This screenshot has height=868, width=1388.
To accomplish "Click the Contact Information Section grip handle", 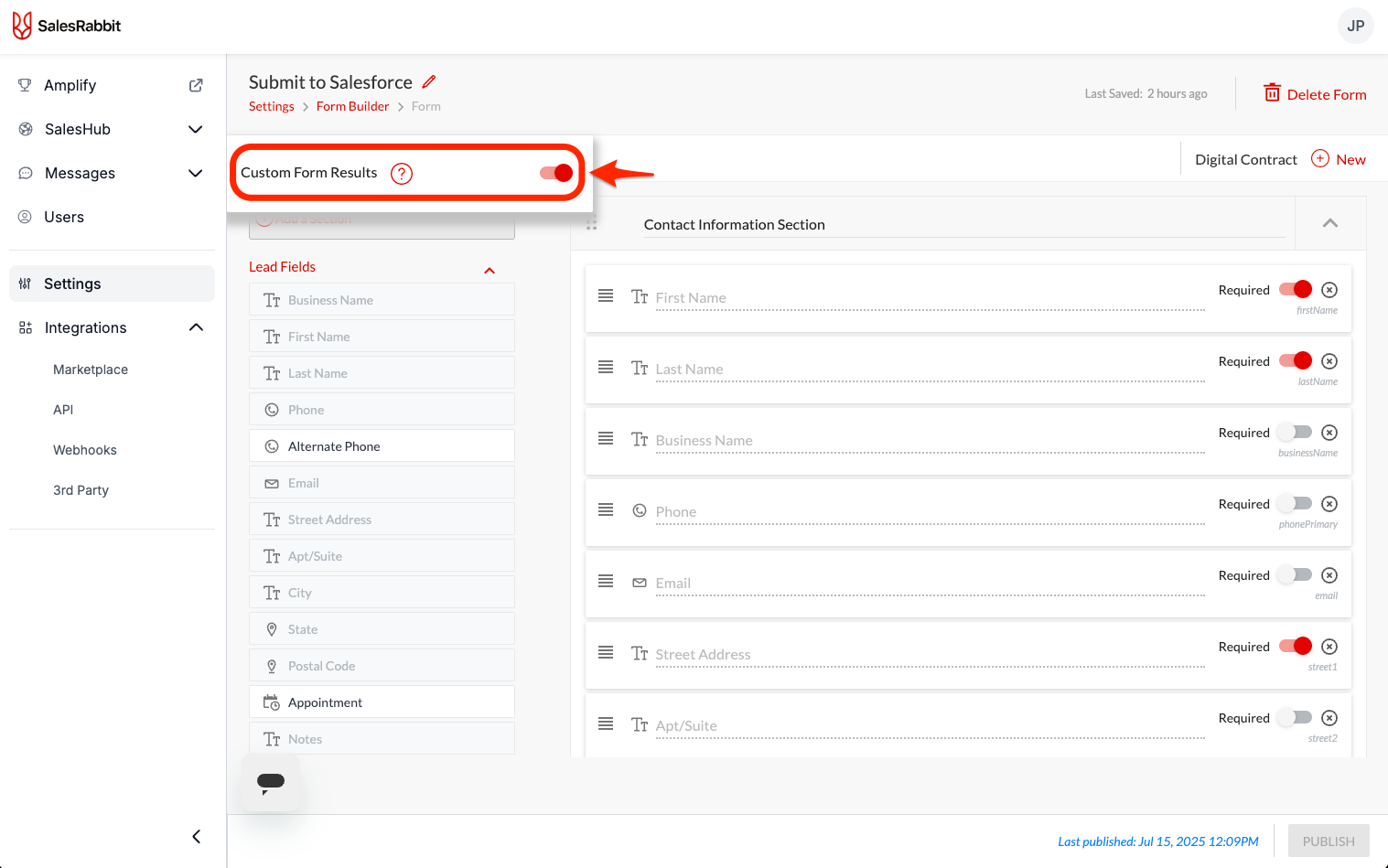I will coord(592,224).
